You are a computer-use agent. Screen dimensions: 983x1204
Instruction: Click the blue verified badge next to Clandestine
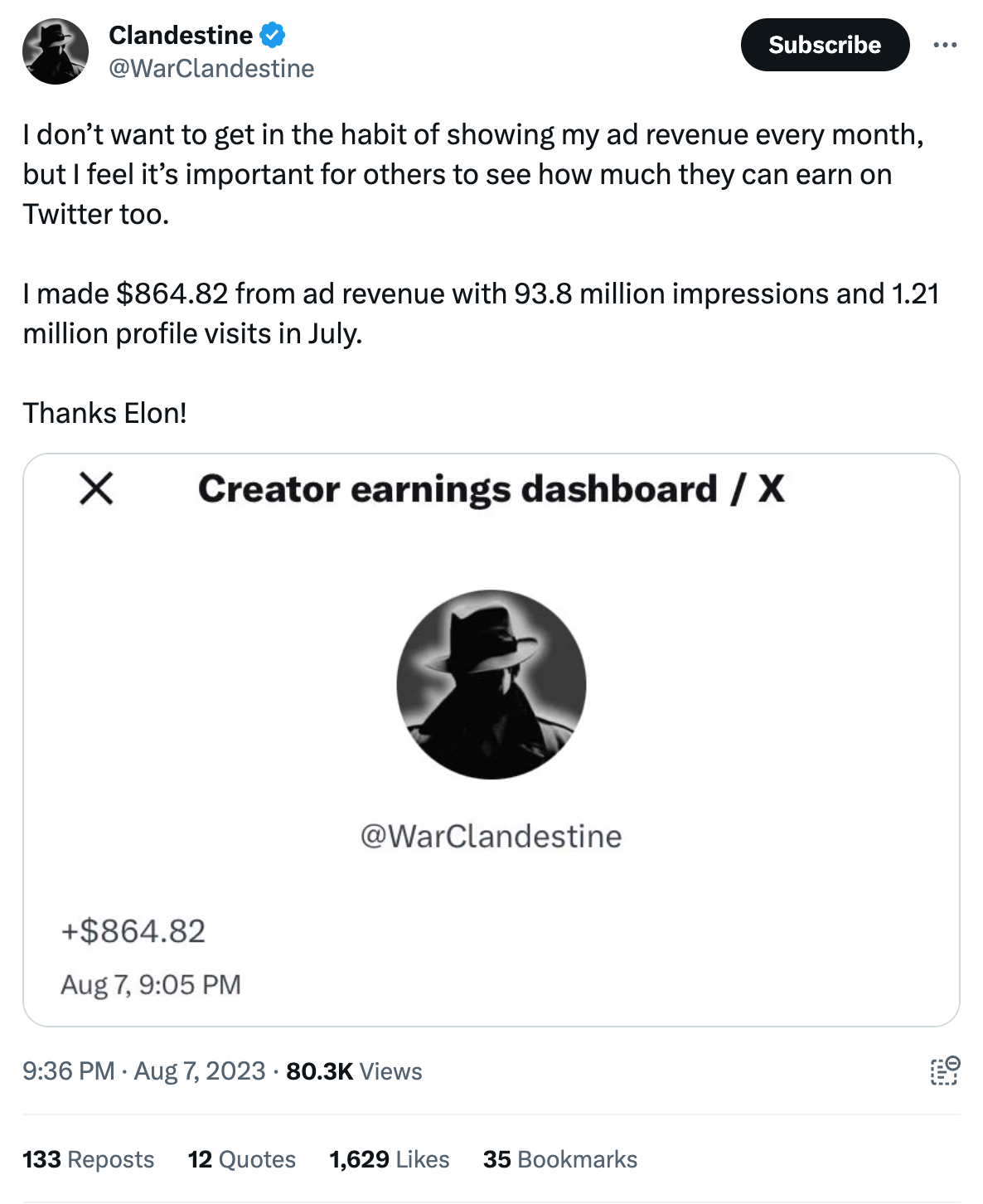pos(271,34)
